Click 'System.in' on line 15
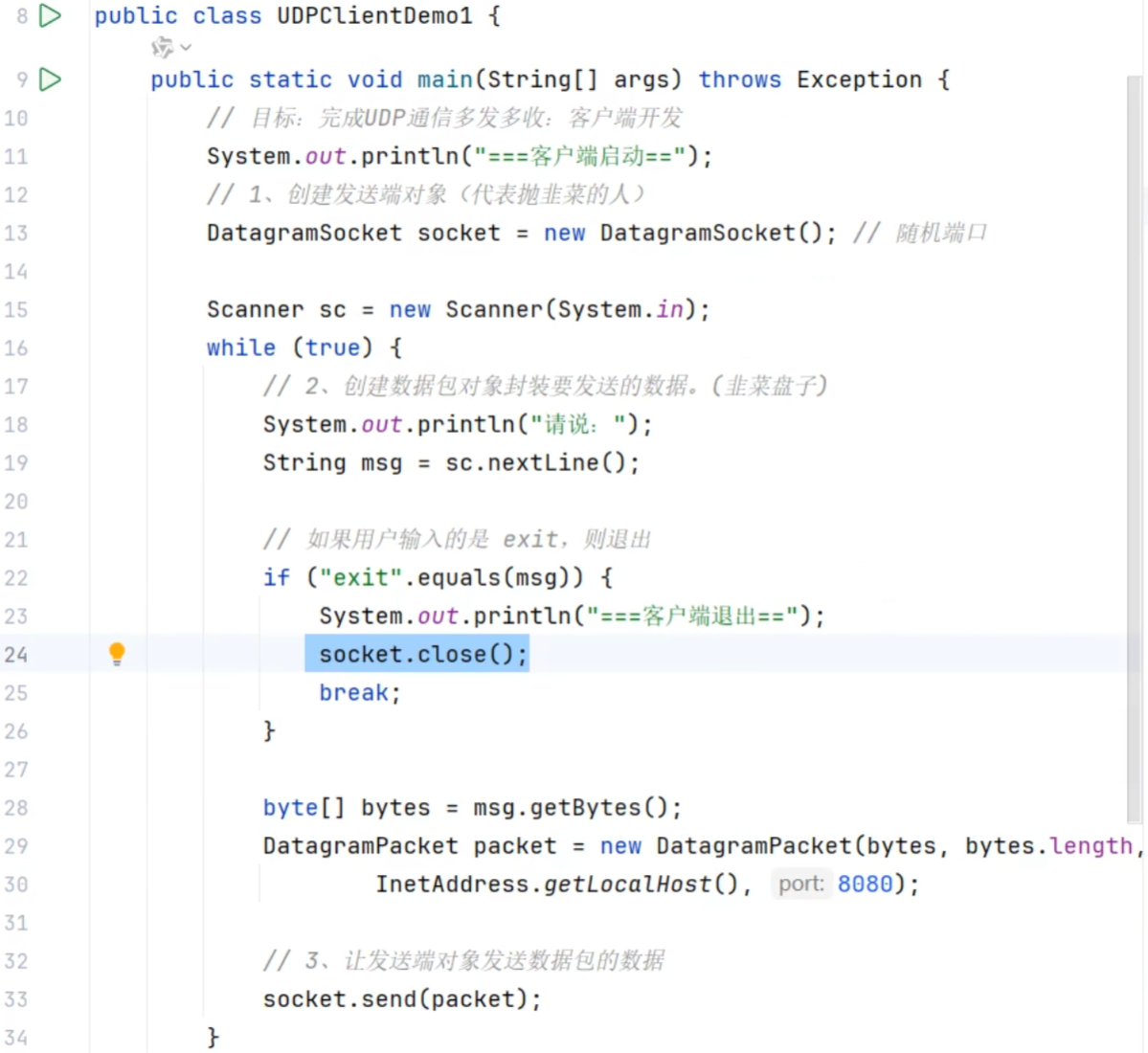This screenshot has height=1053, width=1148. pos(620,309)
